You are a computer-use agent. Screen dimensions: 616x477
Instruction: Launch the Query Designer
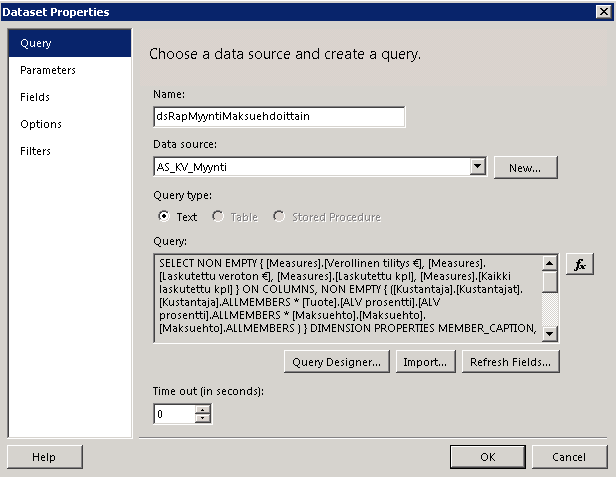[335, 362]
